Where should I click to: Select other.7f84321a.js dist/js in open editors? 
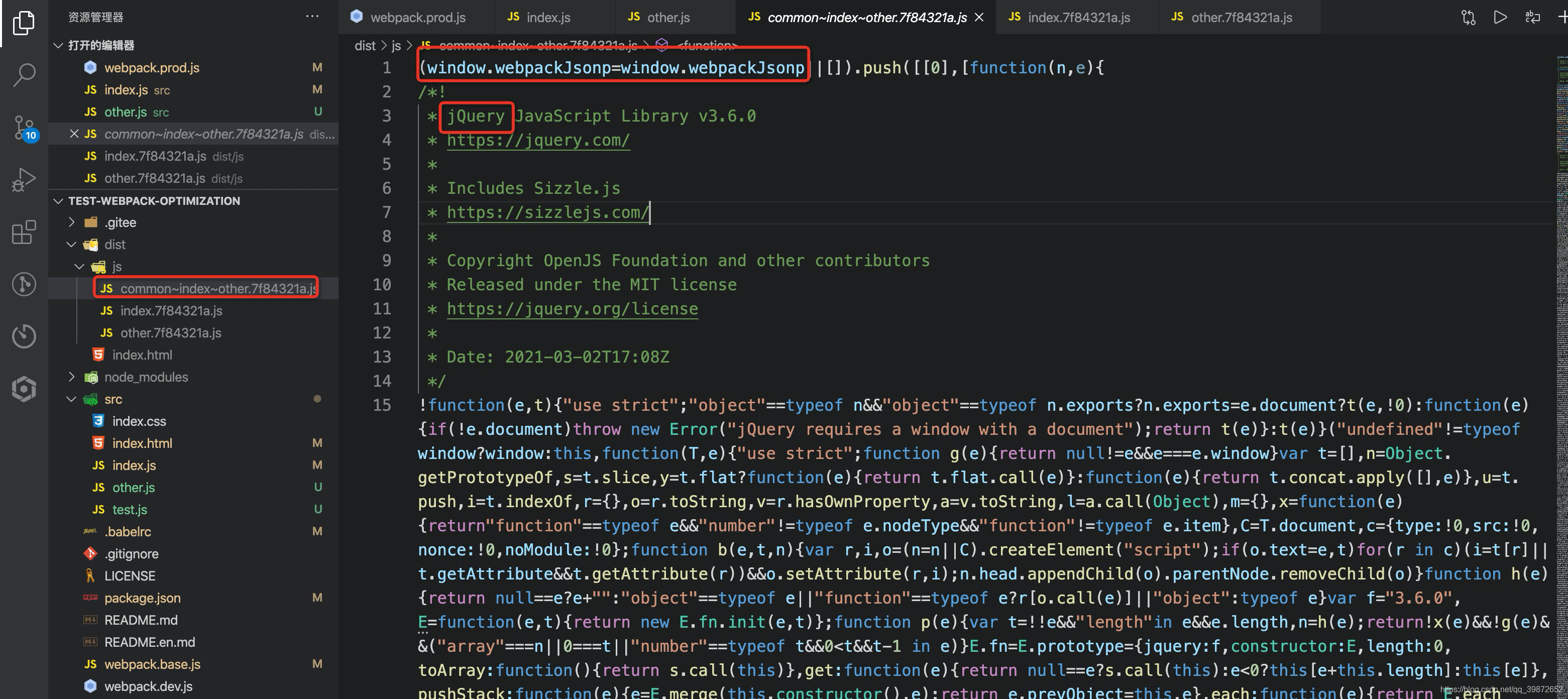(193, 178)
